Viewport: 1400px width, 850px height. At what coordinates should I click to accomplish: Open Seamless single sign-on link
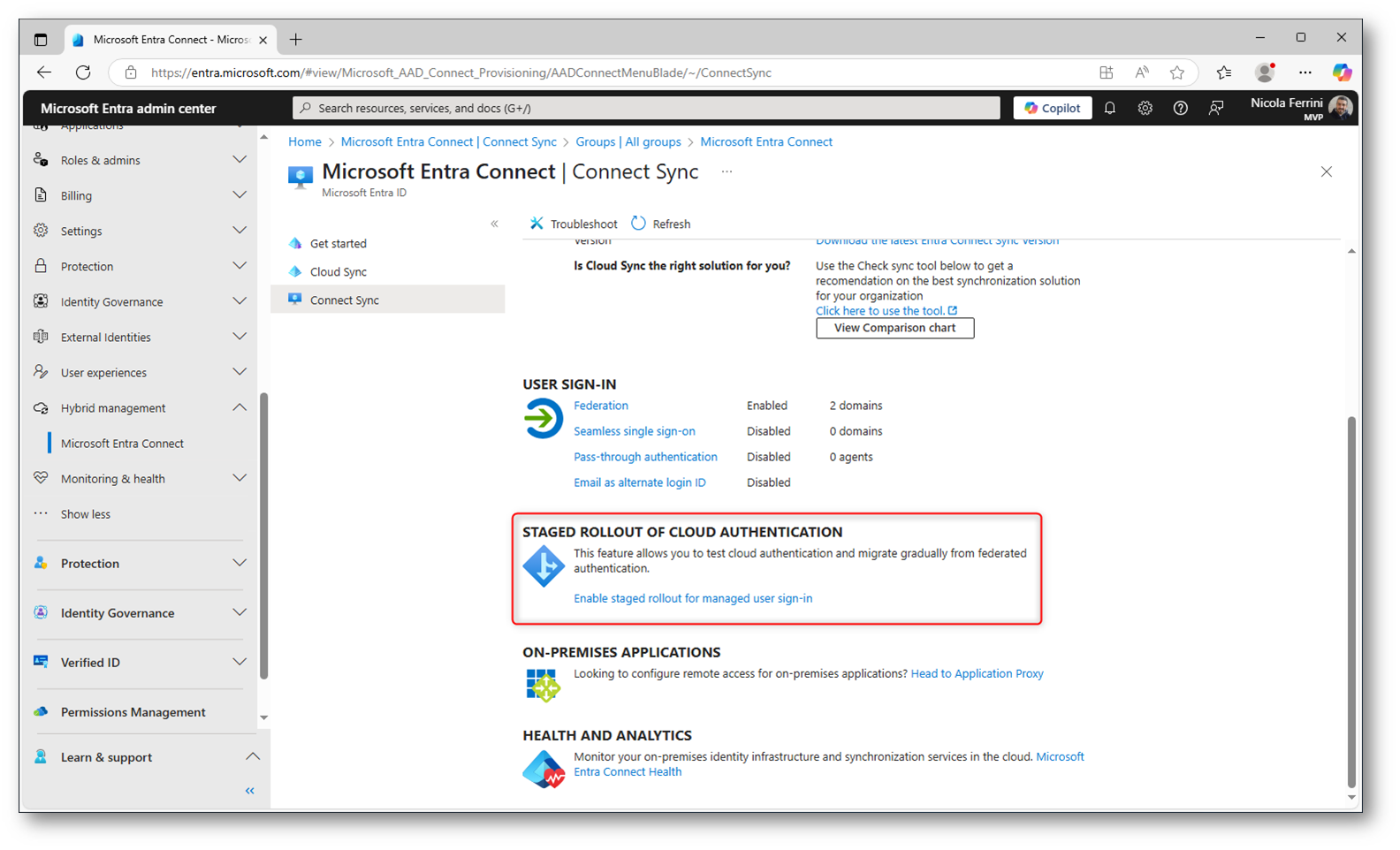635,431
